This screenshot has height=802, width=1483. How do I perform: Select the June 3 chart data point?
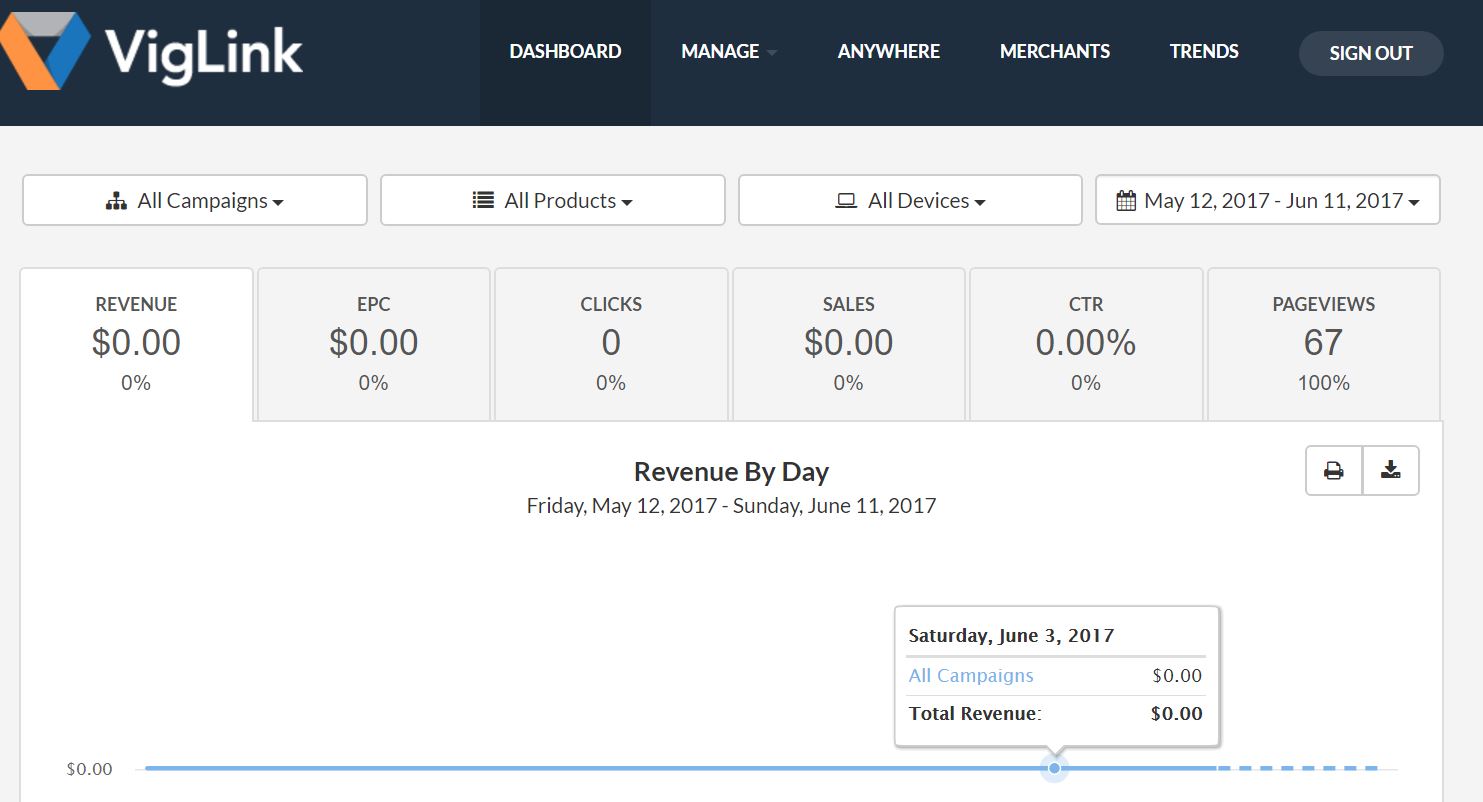tap(1054, 768)
